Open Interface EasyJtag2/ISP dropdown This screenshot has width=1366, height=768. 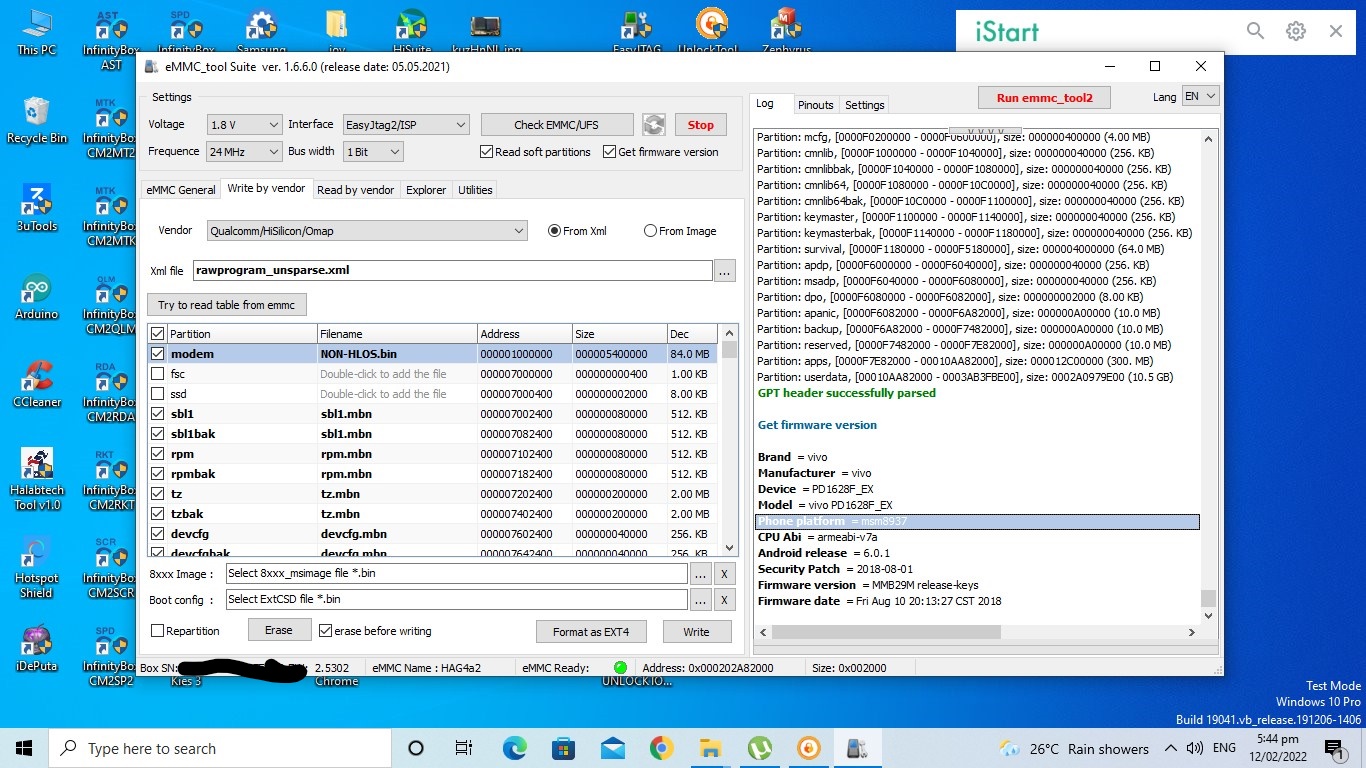click(x=405, y=125)
